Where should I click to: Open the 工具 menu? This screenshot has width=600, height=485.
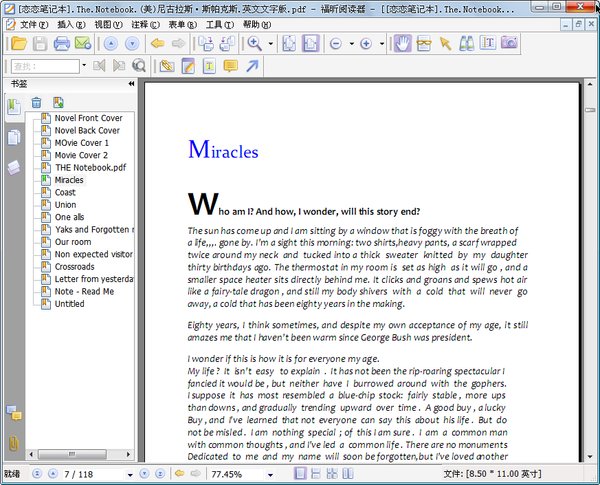(x=220, y=25)
